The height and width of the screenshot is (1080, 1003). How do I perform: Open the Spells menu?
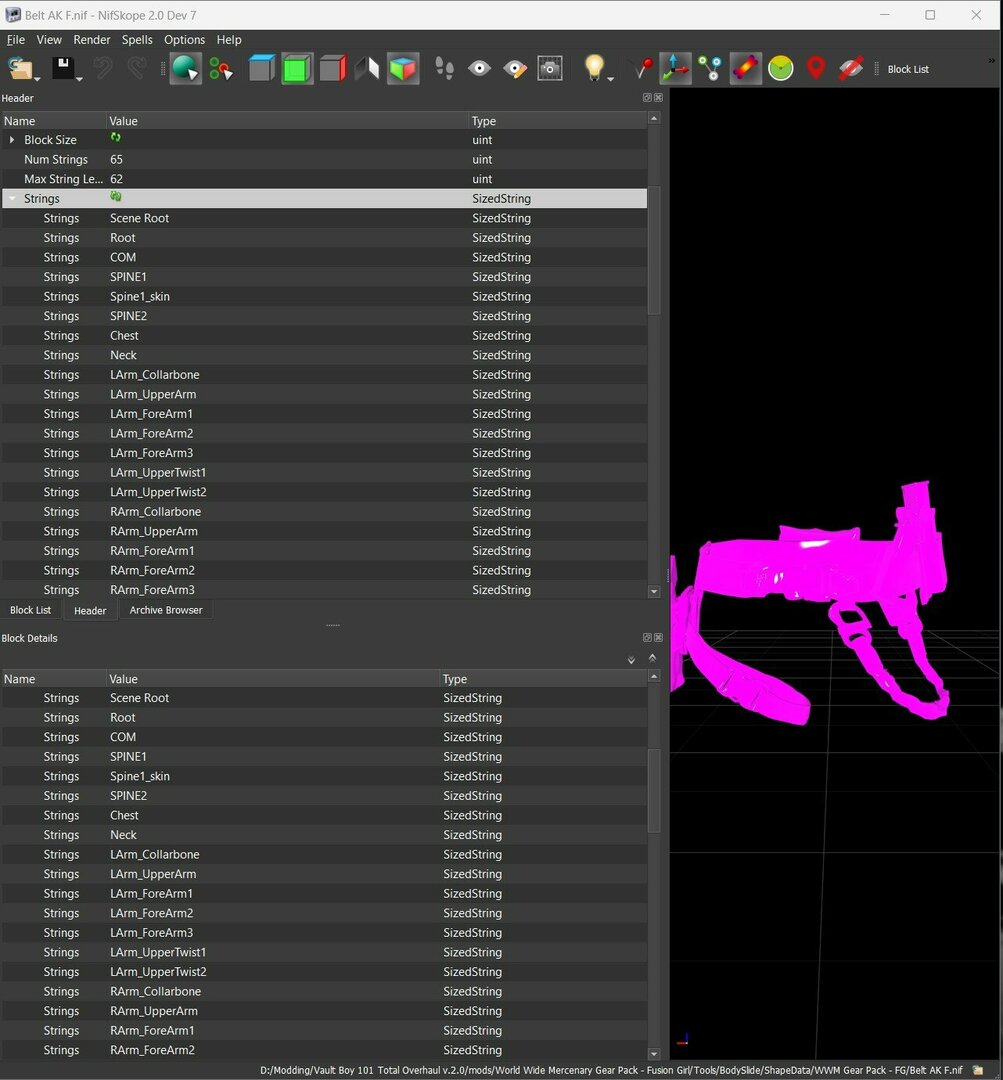pyautogui.click(x=137, y=40)
